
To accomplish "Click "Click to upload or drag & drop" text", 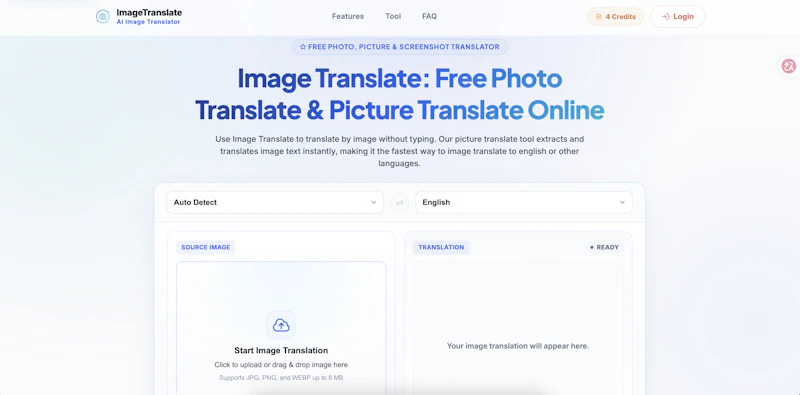I will tap(281, 365).
